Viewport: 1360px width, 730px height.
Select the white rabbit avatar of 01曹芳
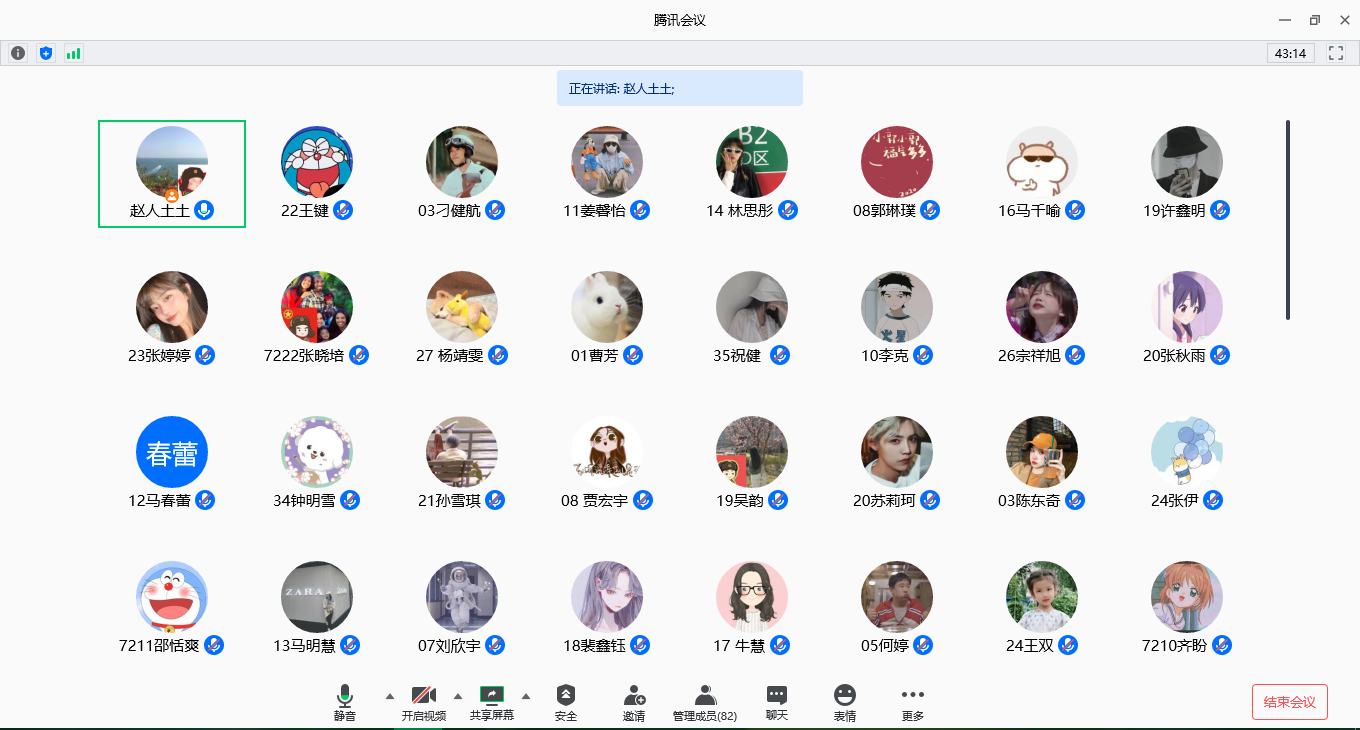[x=607, y=307]
